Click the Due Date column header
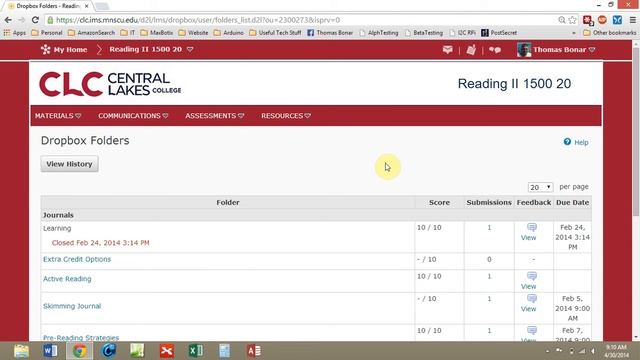The height and width of the screenshot is (360, 640). [x=572, y=202]
